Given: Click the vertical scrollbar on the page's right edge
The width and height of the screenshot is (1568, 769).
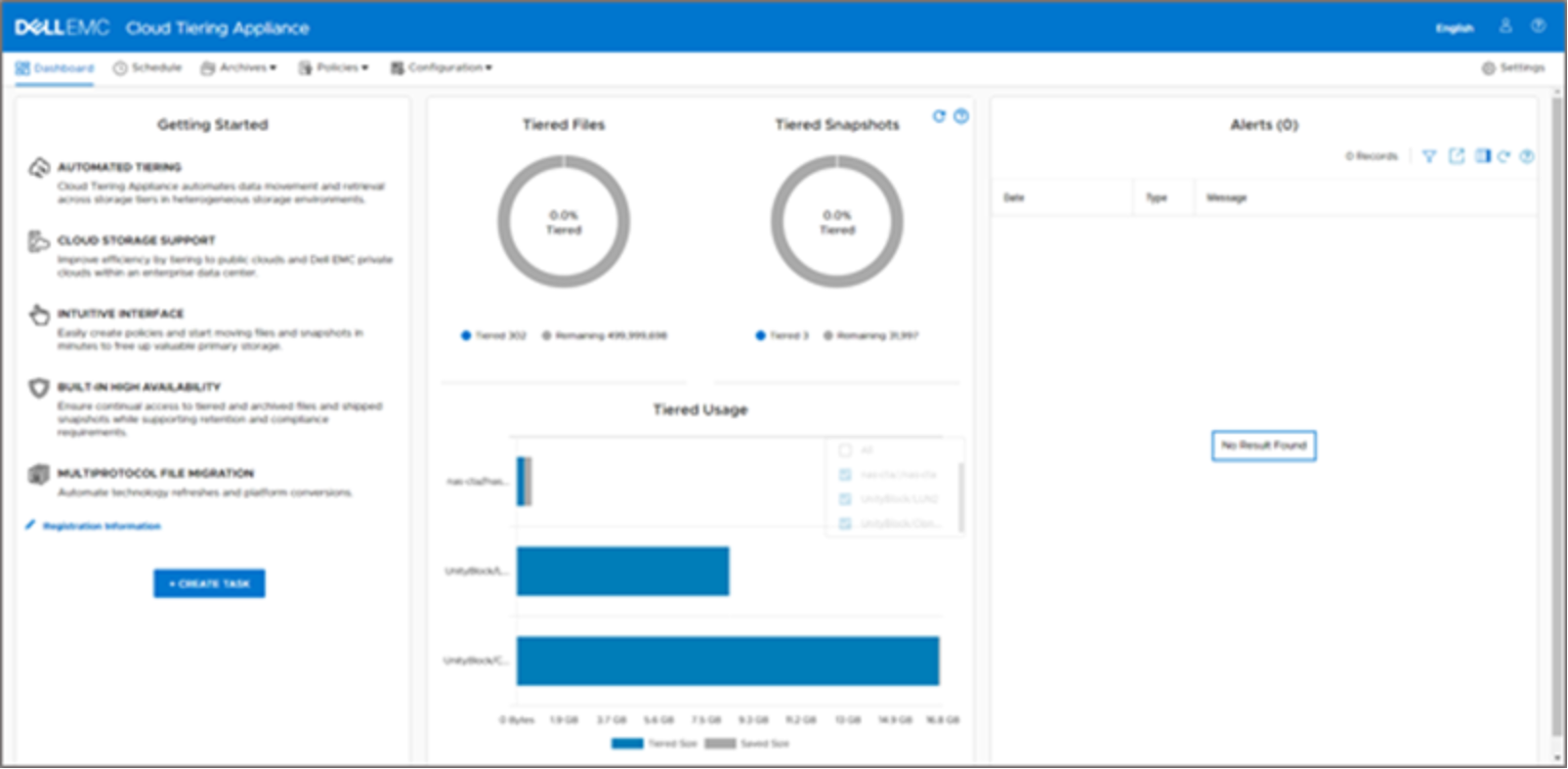Looking at the screenshot, I should point(1556,415).
